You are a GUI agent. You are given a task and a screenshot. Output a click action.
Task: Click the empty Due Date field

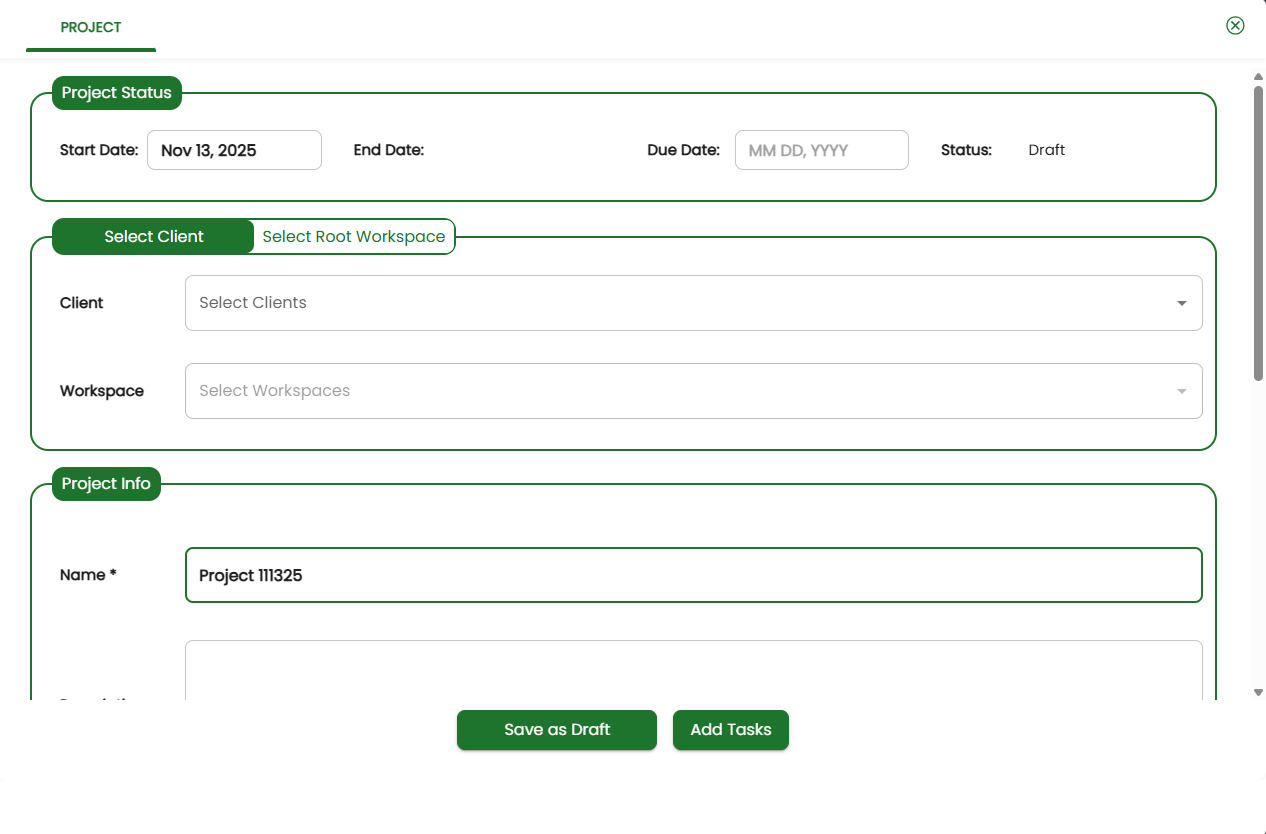coord(821,150)
